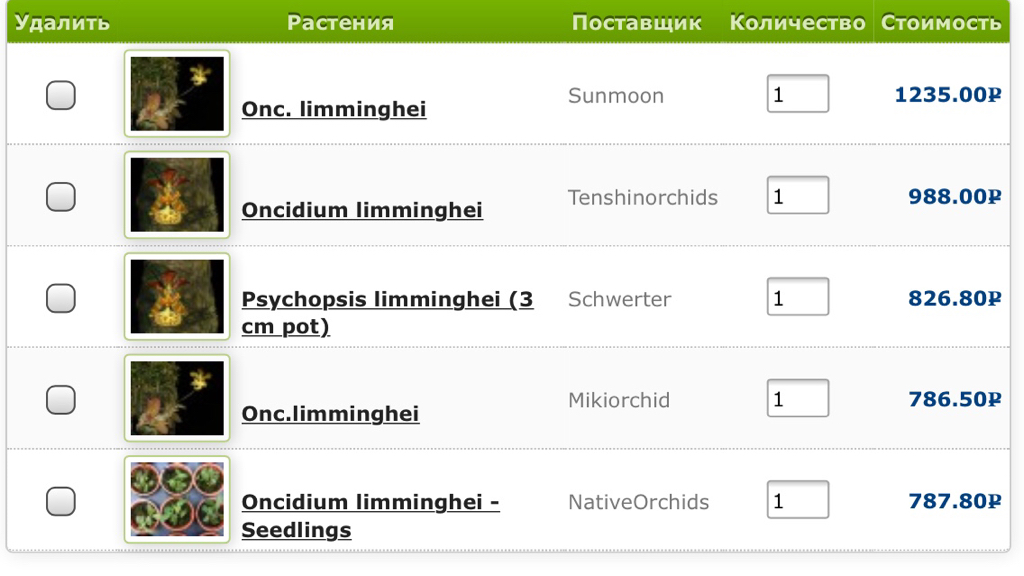Click quantity input for NativeOrchids seedlings

tap(798, 500)
